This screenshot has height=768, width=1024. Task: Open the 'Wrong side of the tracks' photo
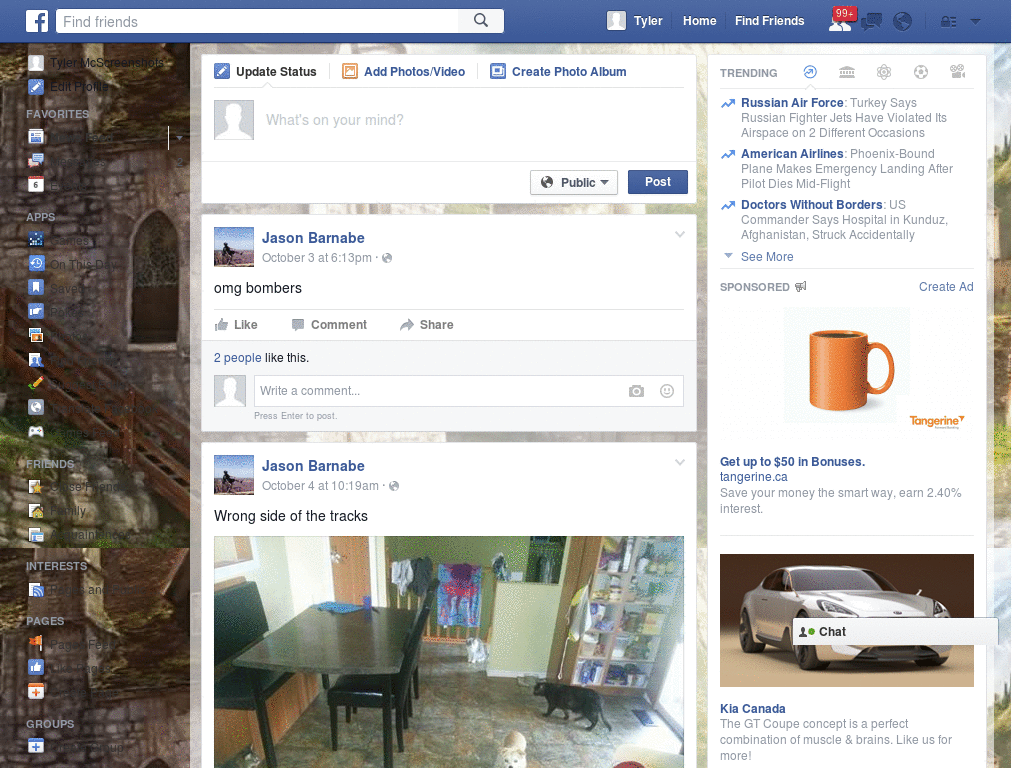449,652
